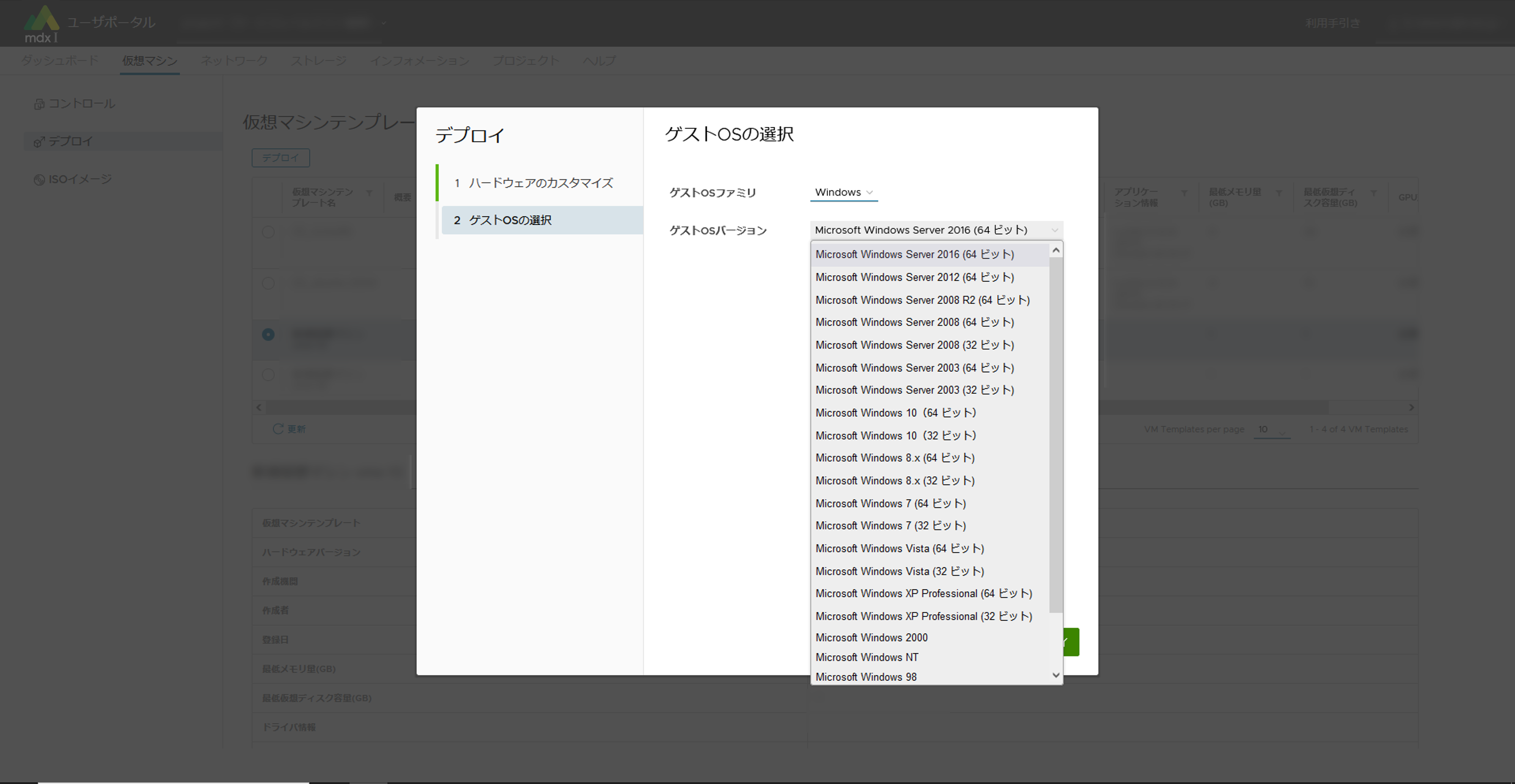Toggle the selected third template radio button
The width and height of the screenshot is (1515, 784).
click(268, 335)
